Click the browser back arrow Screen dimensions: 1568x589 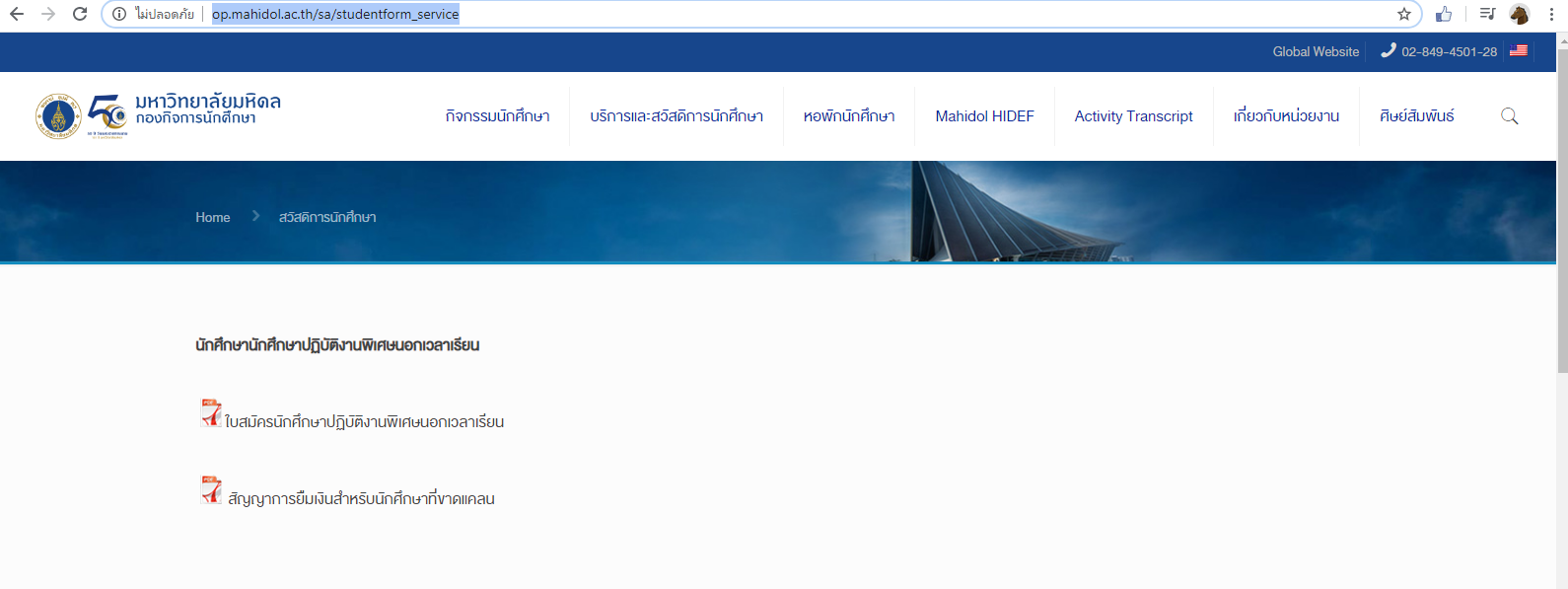(17, 14)
